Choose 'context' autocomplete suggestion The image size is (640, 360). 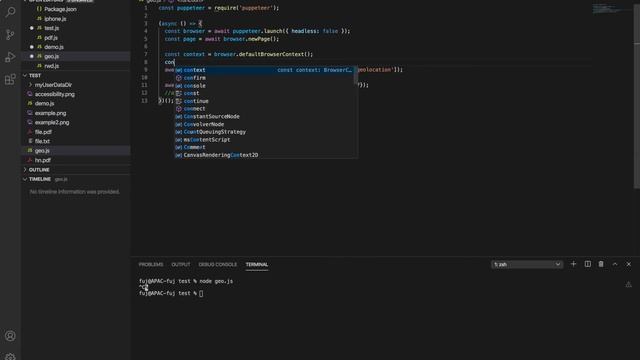tap(265, 70)
